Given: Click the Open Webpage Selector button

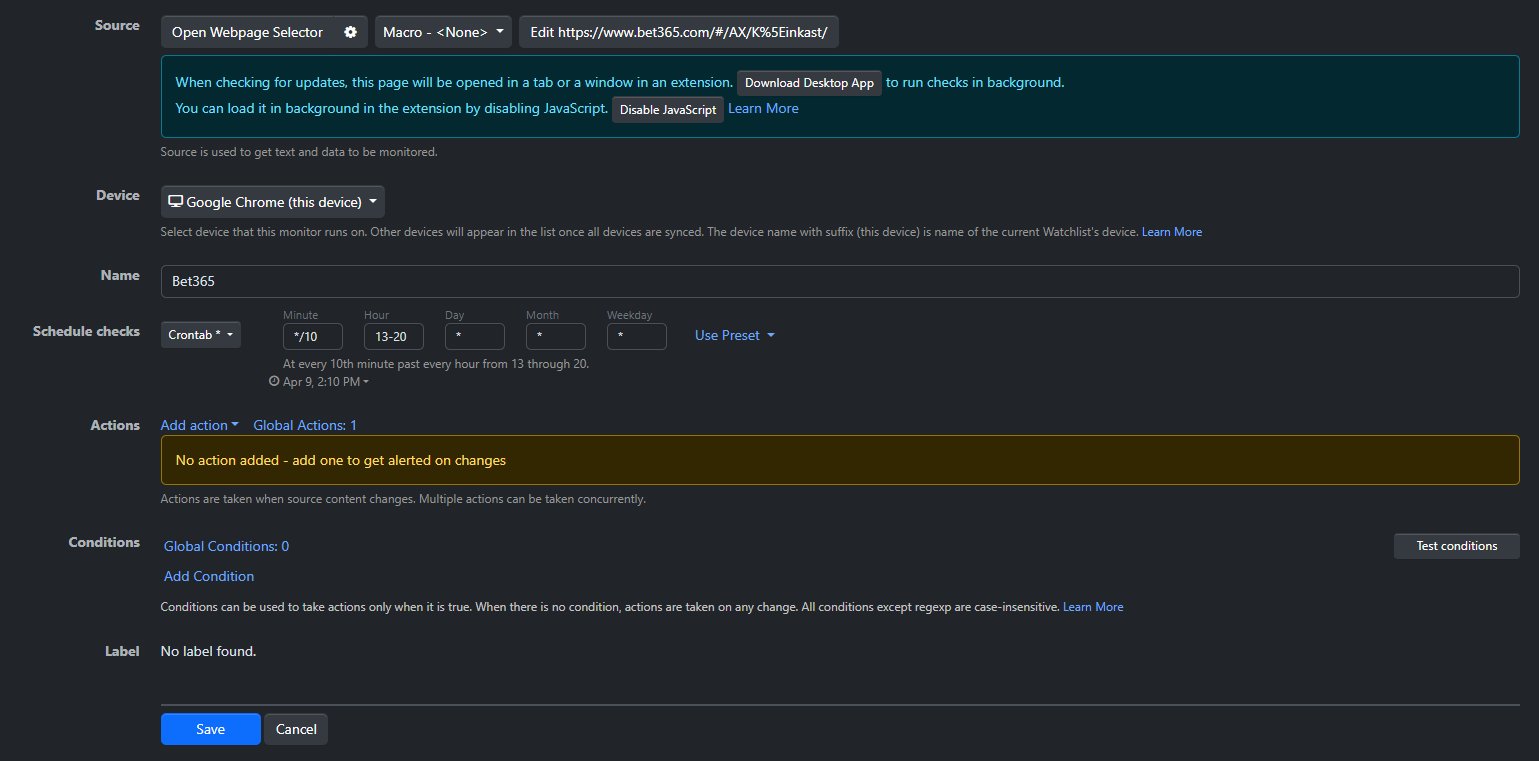Looking at the screenshot, I should click(247, 32).
